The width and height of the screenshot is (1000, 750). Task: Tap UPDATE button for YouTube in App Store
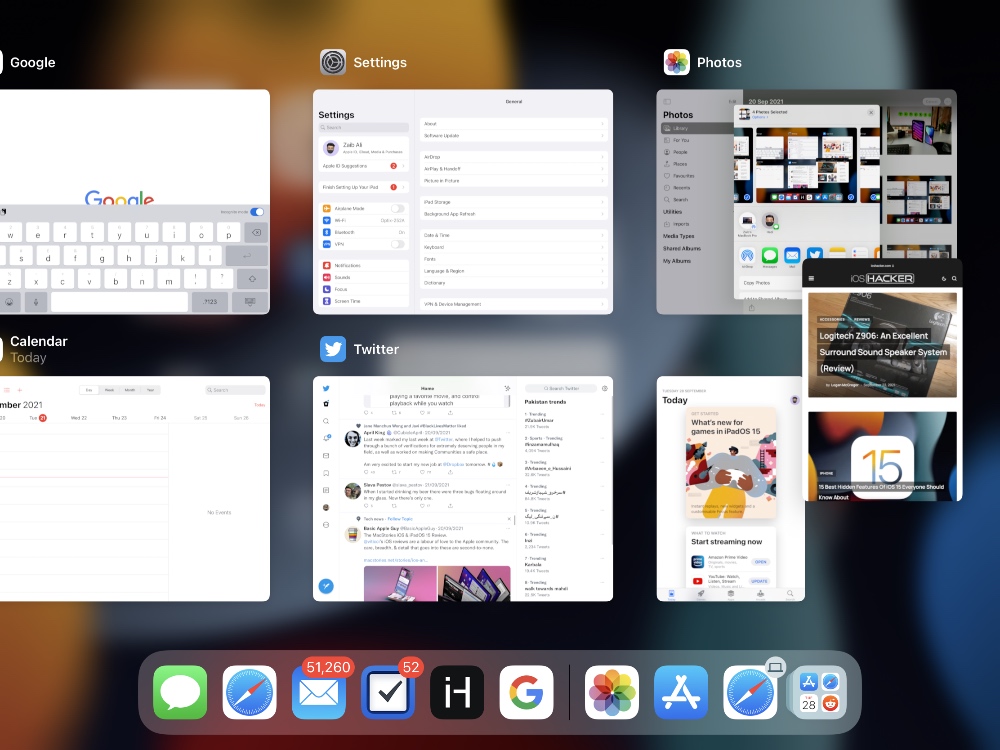click(759, 581)
